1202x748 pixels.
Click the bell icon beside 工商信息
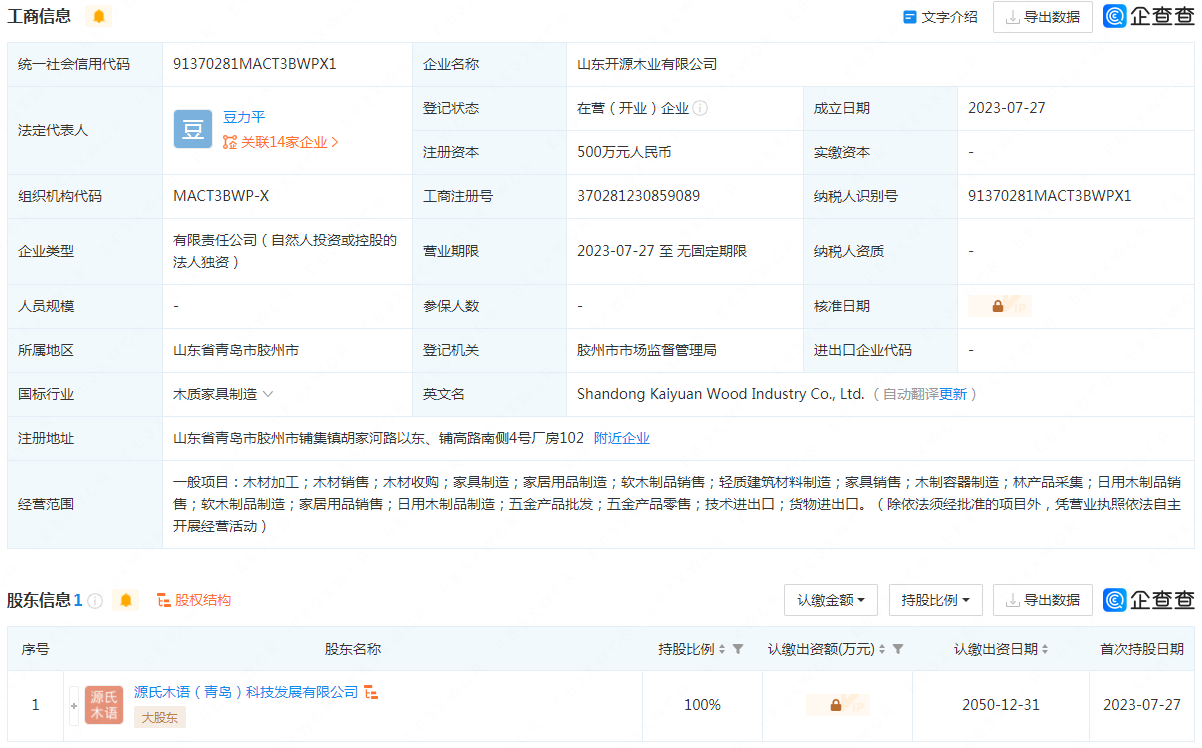click(x=98, y=16)
